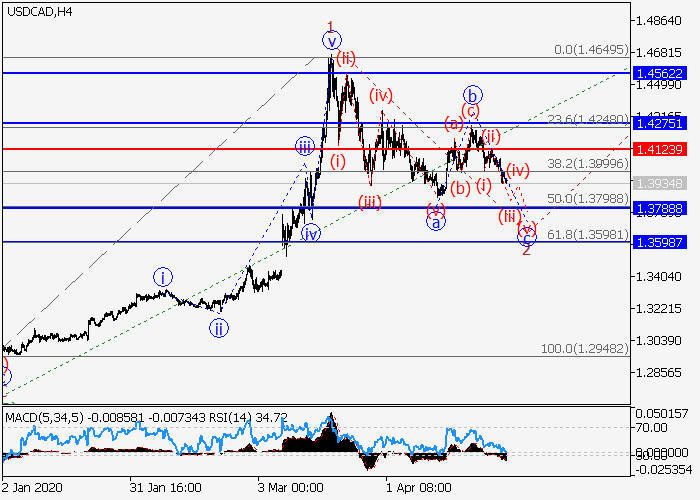Click the 100.0(1.29482) Fibonacci level label
This screenshot has width=700, height=500.
click(584, 349)
